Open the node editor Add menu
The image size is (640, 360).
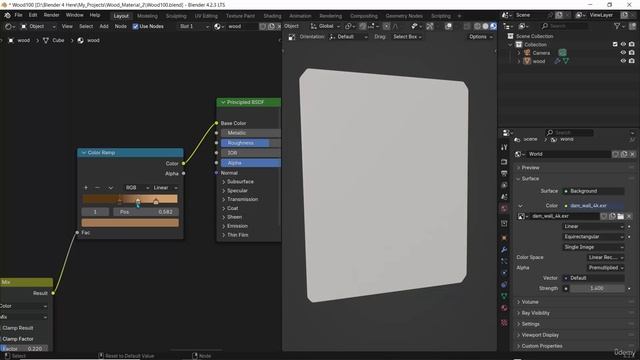104,26
